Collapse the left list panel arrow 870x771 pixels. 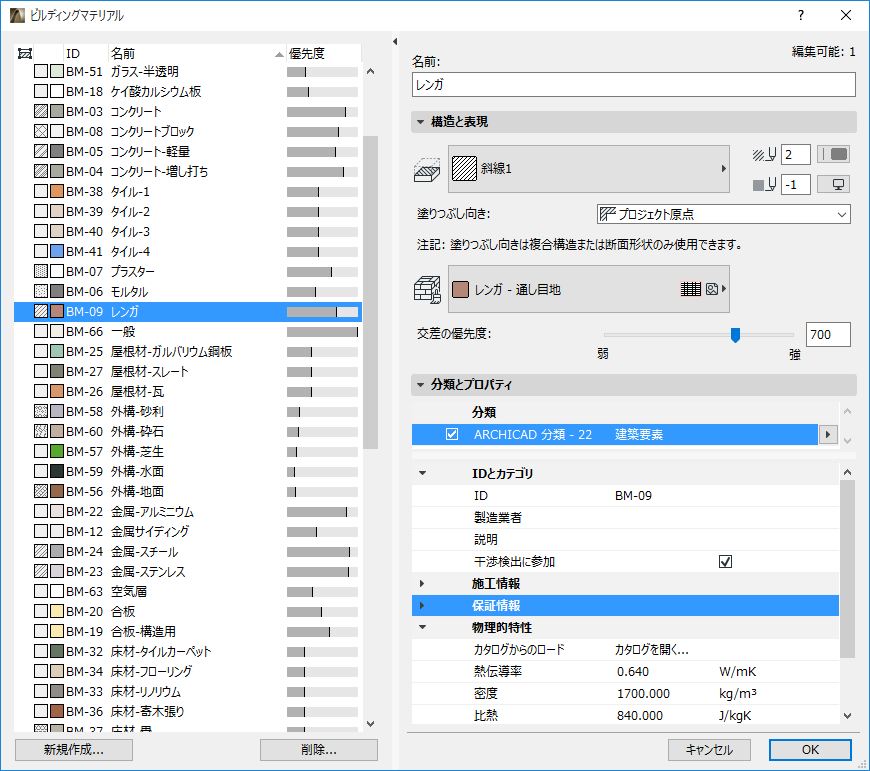(x=395, y=42)
